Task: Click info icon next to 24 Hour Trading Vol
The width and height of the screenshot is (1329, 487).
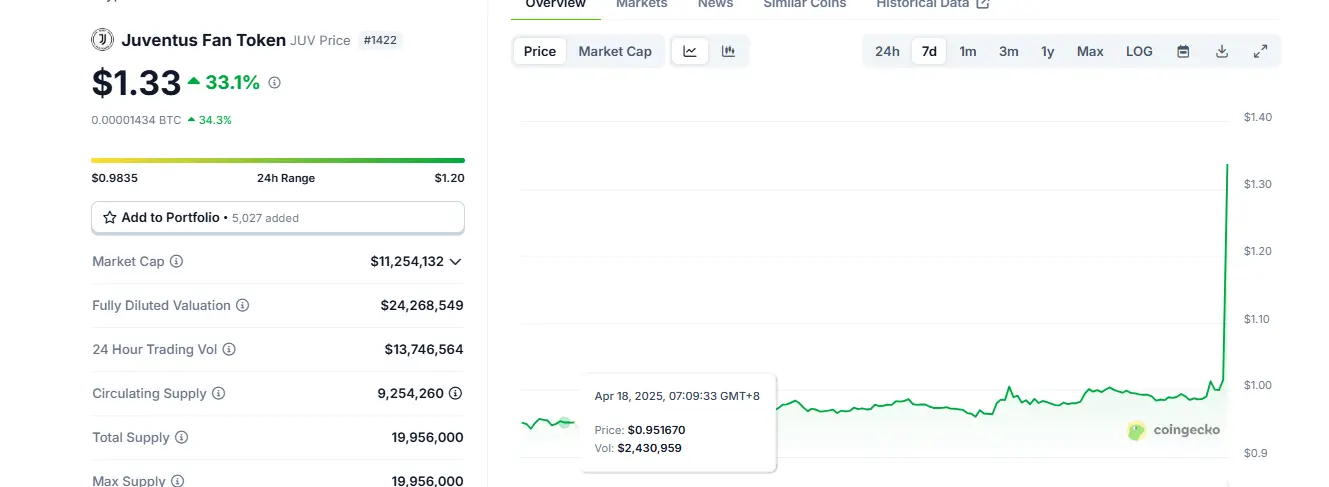Action: tap(229, 349)
